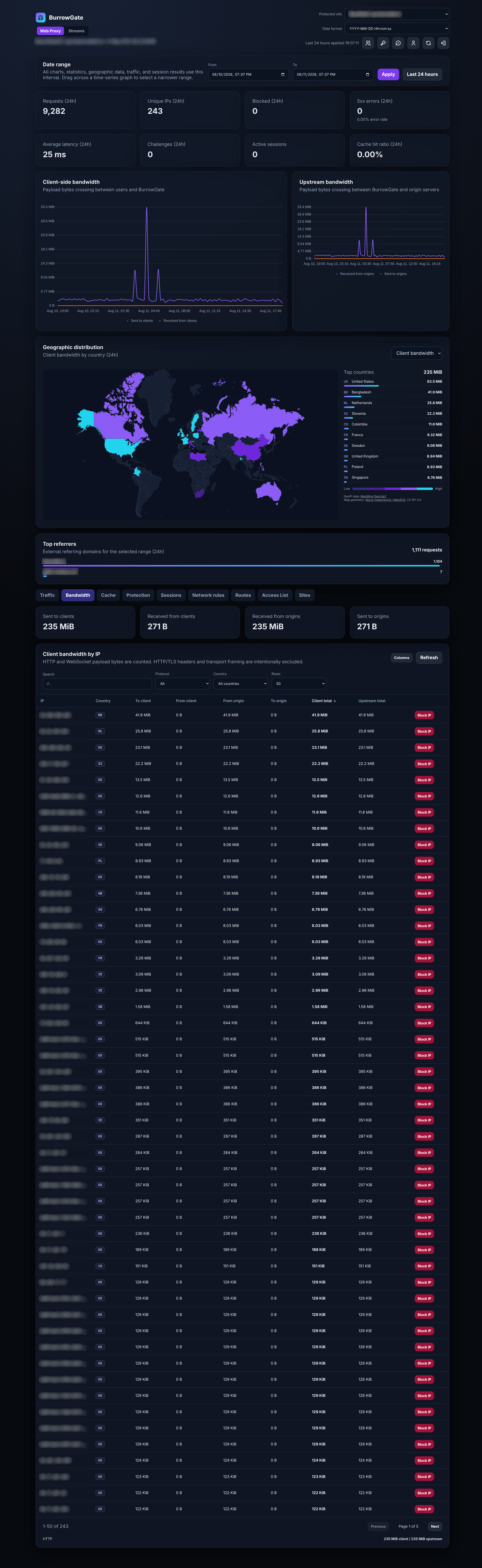The height and width of the screenshot is (1568, 482).
Task: Click the Last 24 hours button
Action: (422, 74)
